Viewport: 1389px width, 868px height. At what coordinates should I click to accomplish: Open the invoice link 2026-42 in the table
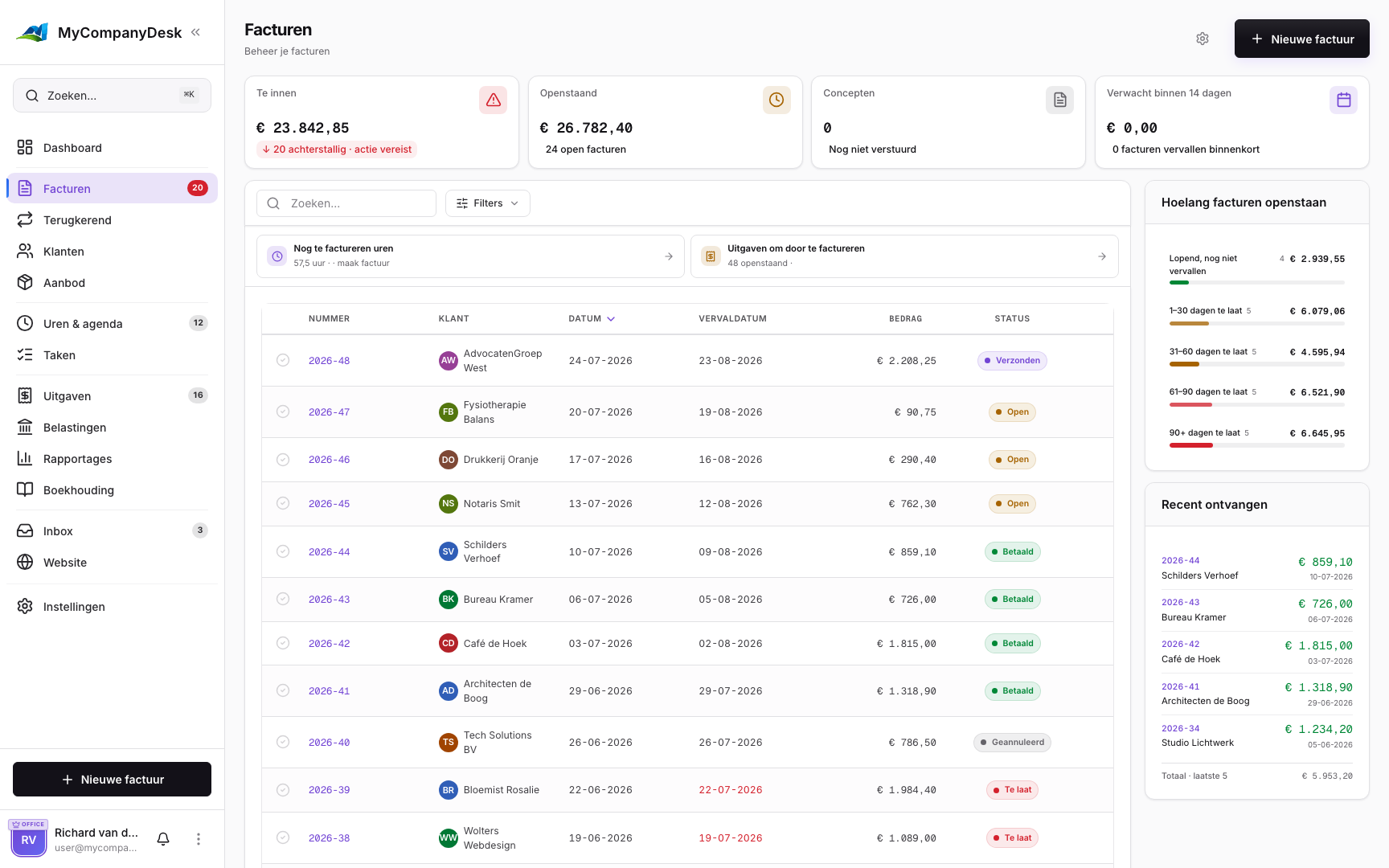(329, 644)
